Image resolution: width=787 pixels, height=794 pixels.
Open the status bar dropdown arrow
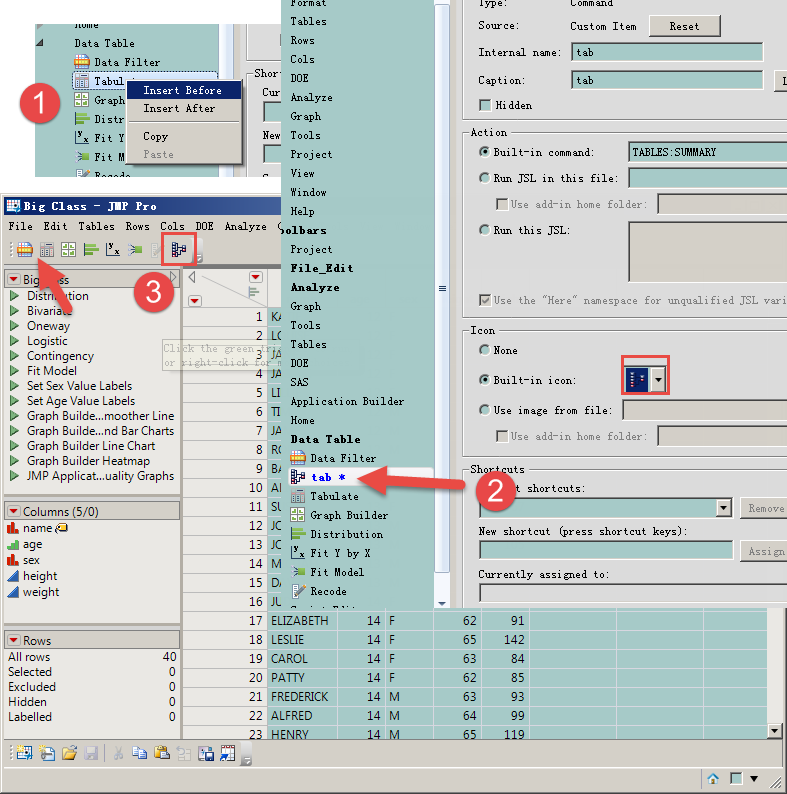point(754,779)
